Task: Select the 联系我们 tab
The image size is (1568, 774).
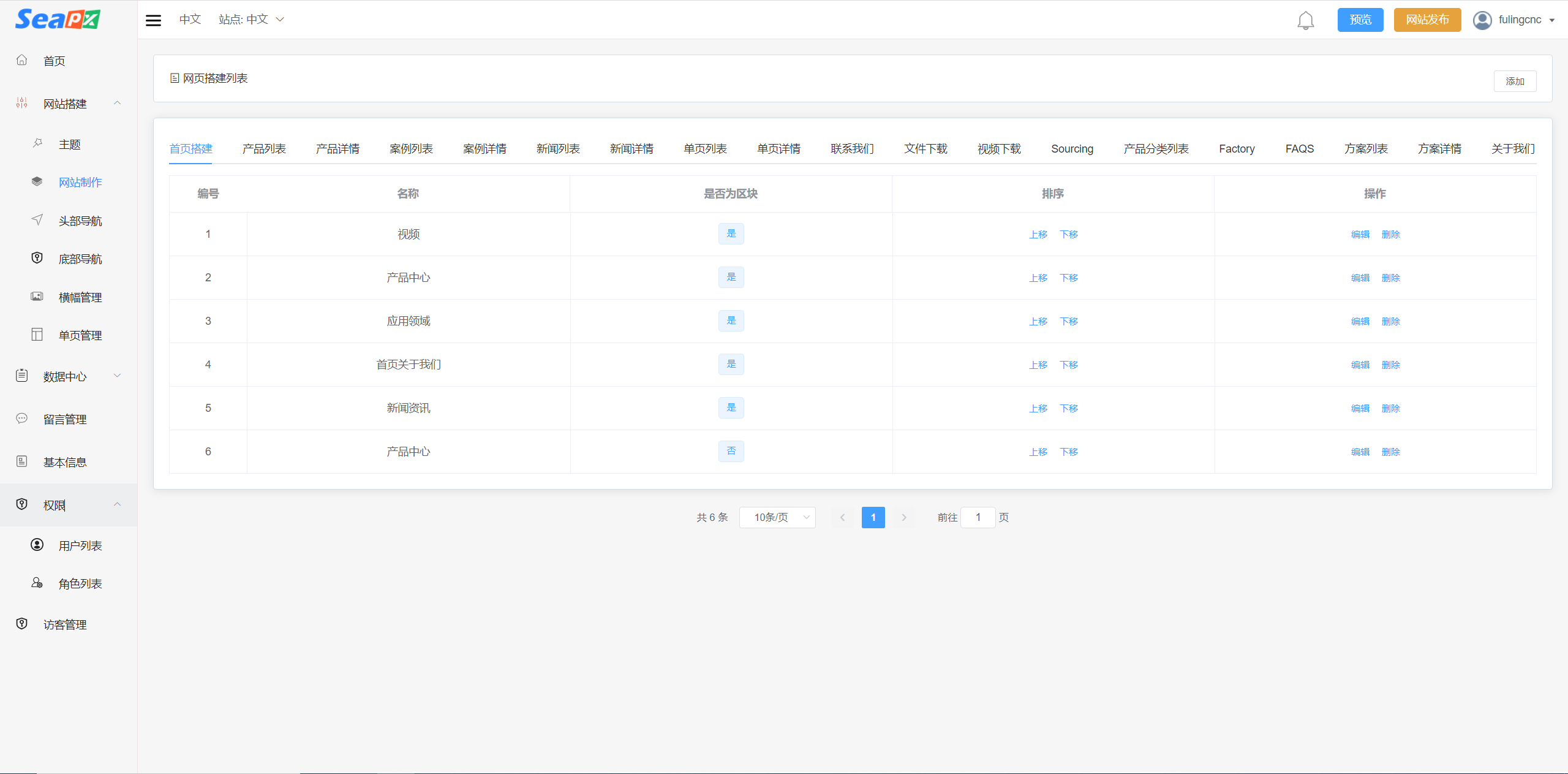Action: pos(852,149)
